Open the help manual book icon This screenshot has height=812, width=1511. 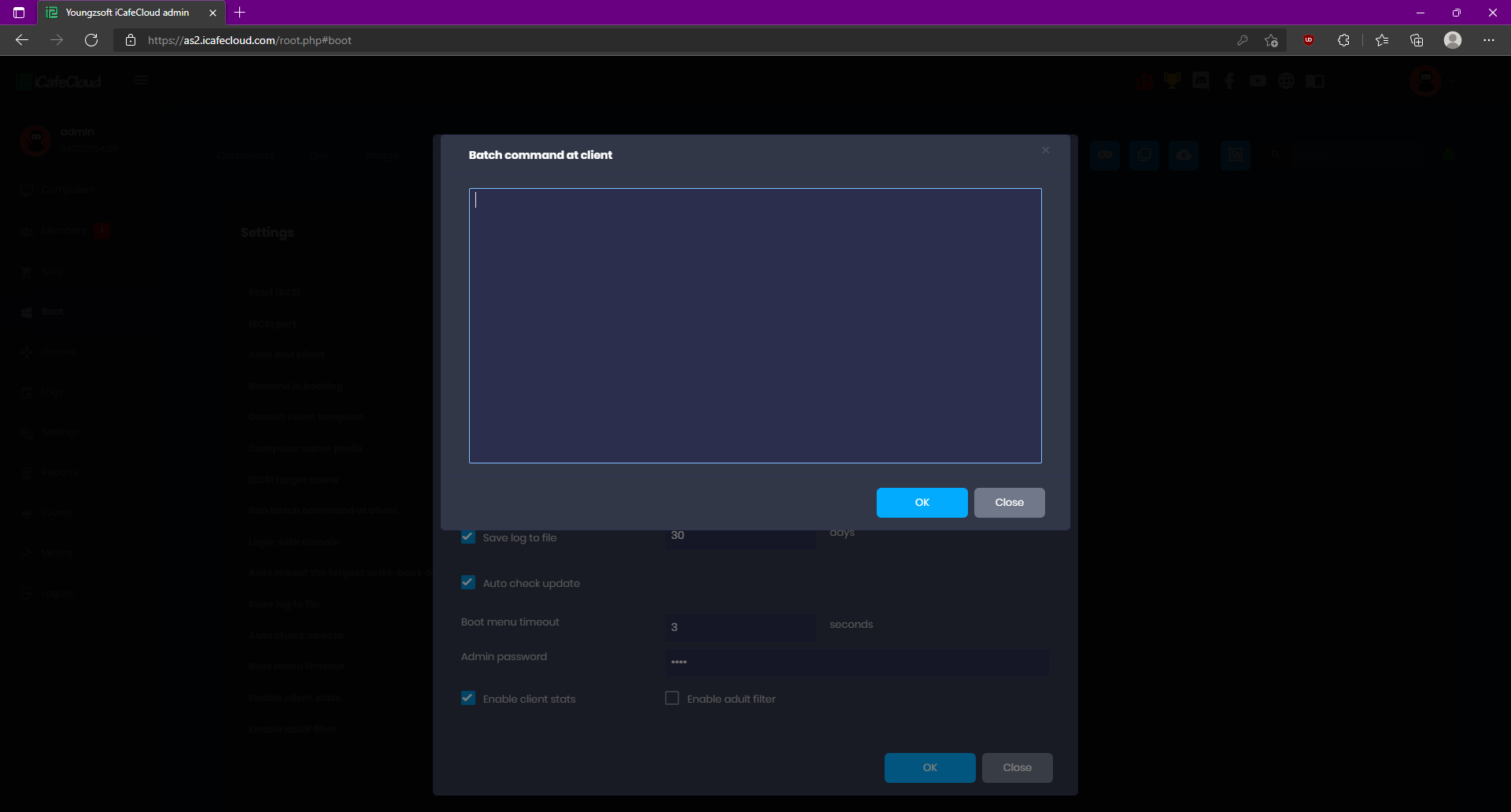pos(1315,80)
